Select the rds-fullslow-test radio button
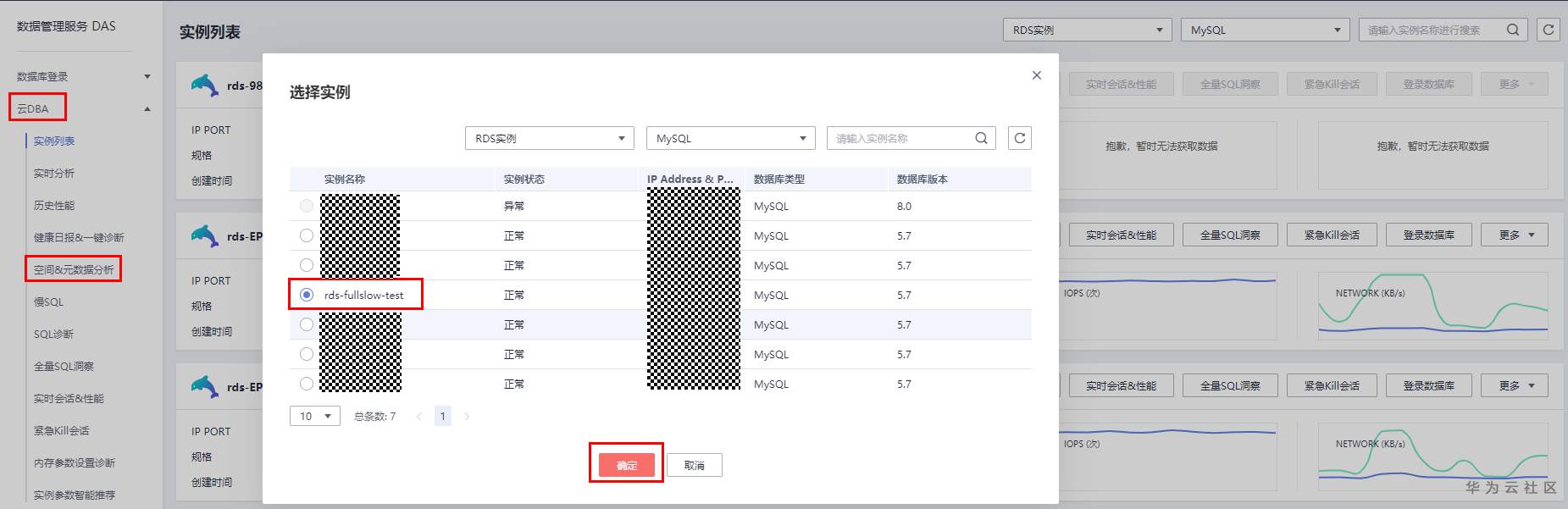 (307, 295)
